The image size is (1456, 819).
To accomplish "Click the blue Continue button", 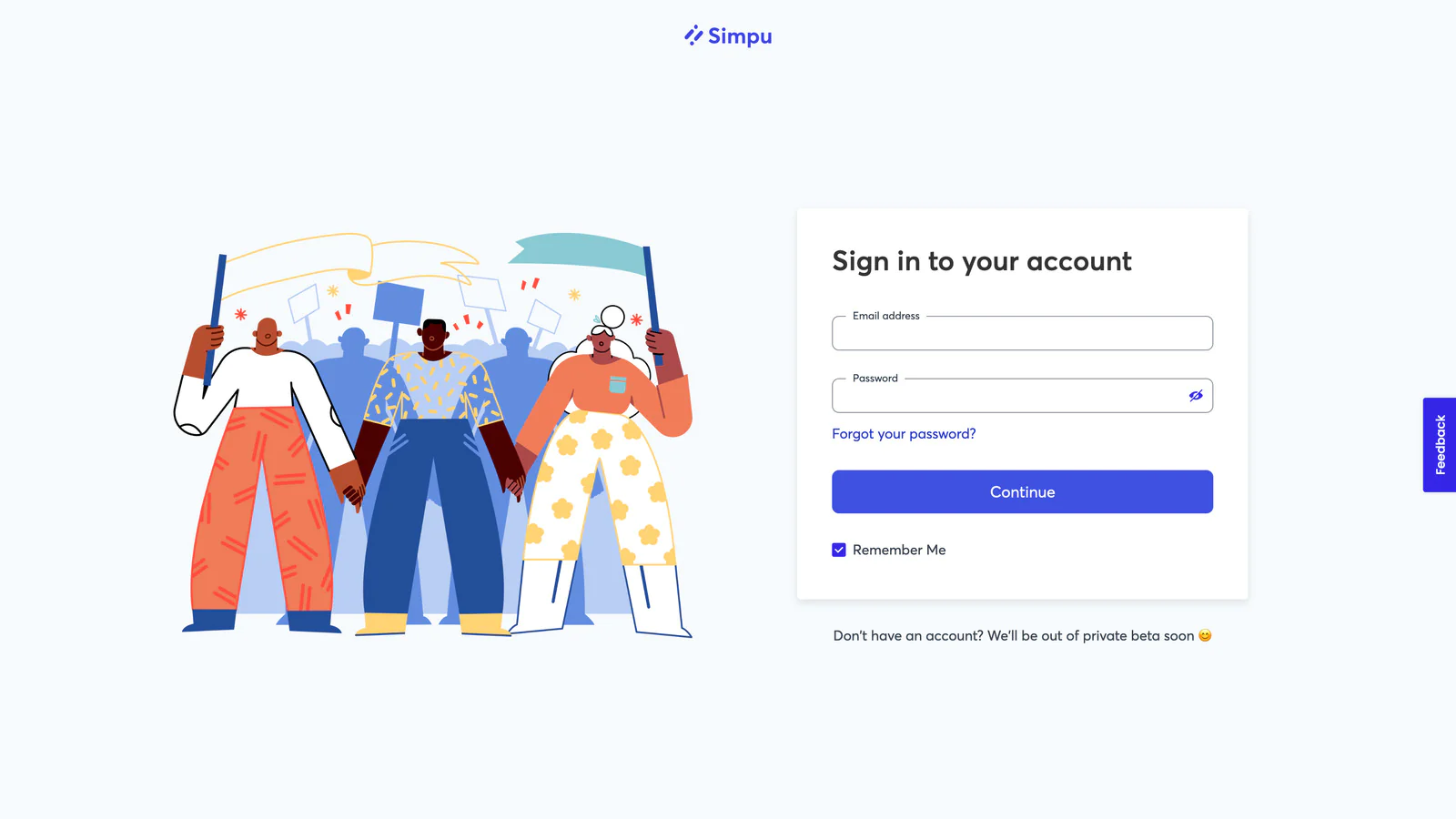I will [x=1022, y=491].
